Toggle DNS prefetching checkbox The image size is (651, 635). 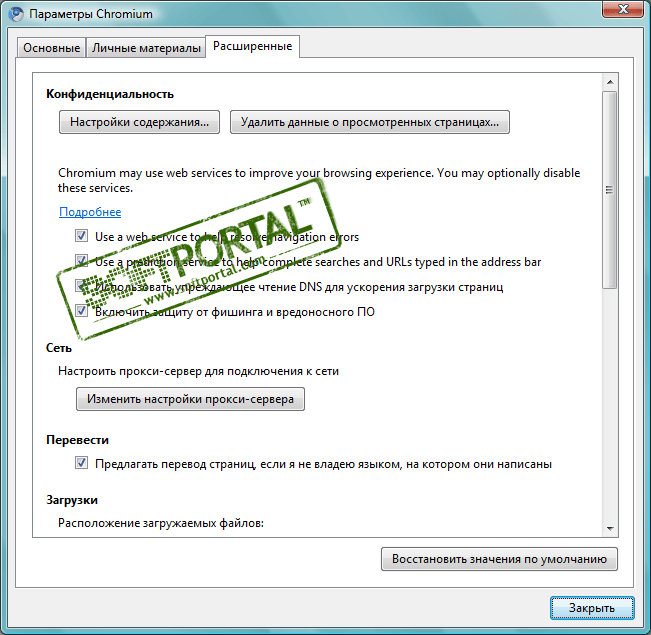pyautogui.click(x=81, y=286)
